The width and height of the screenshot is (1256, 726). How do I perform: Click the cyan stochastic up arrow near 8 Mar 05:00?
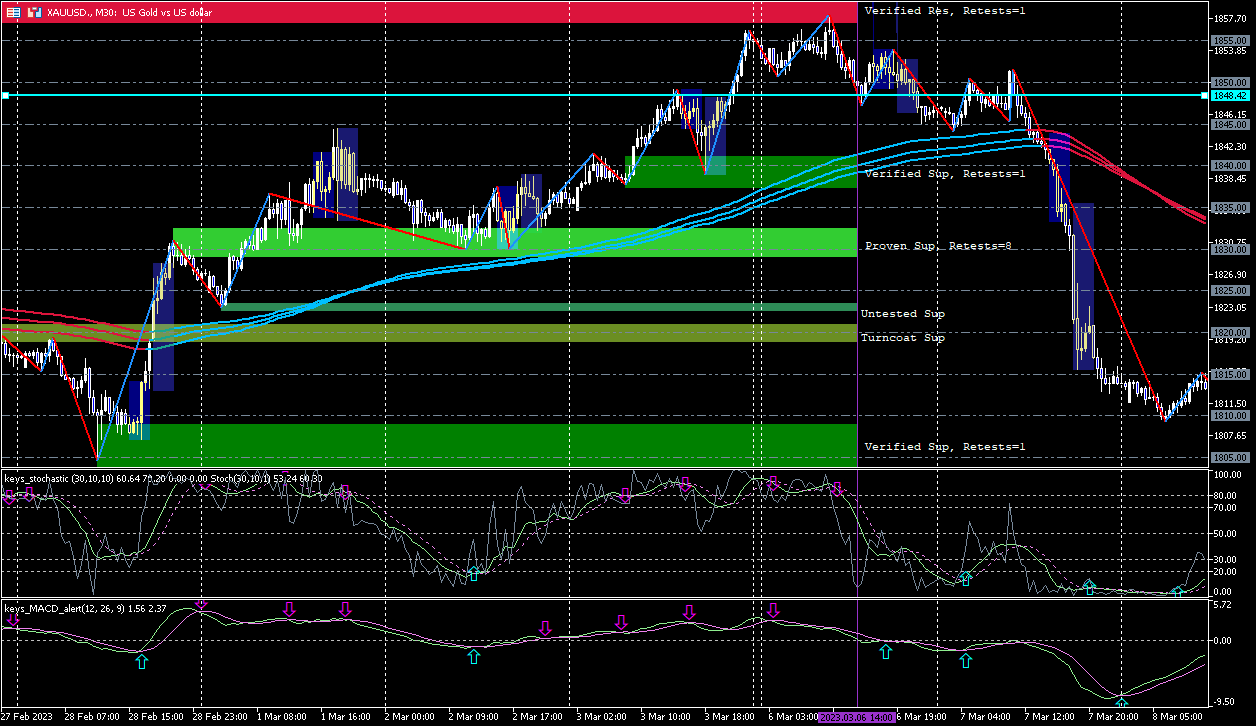pos(1178,592)
